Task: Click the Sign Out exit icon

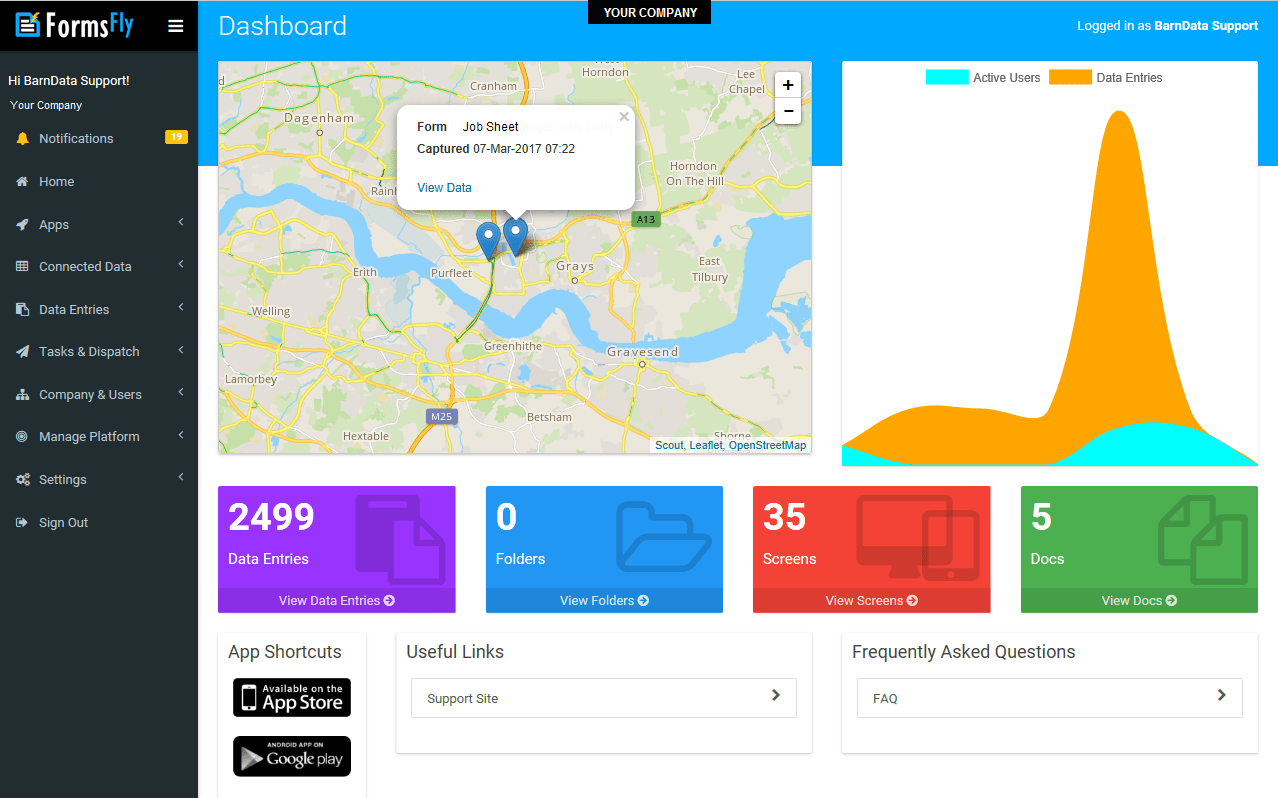Action: 22,522
